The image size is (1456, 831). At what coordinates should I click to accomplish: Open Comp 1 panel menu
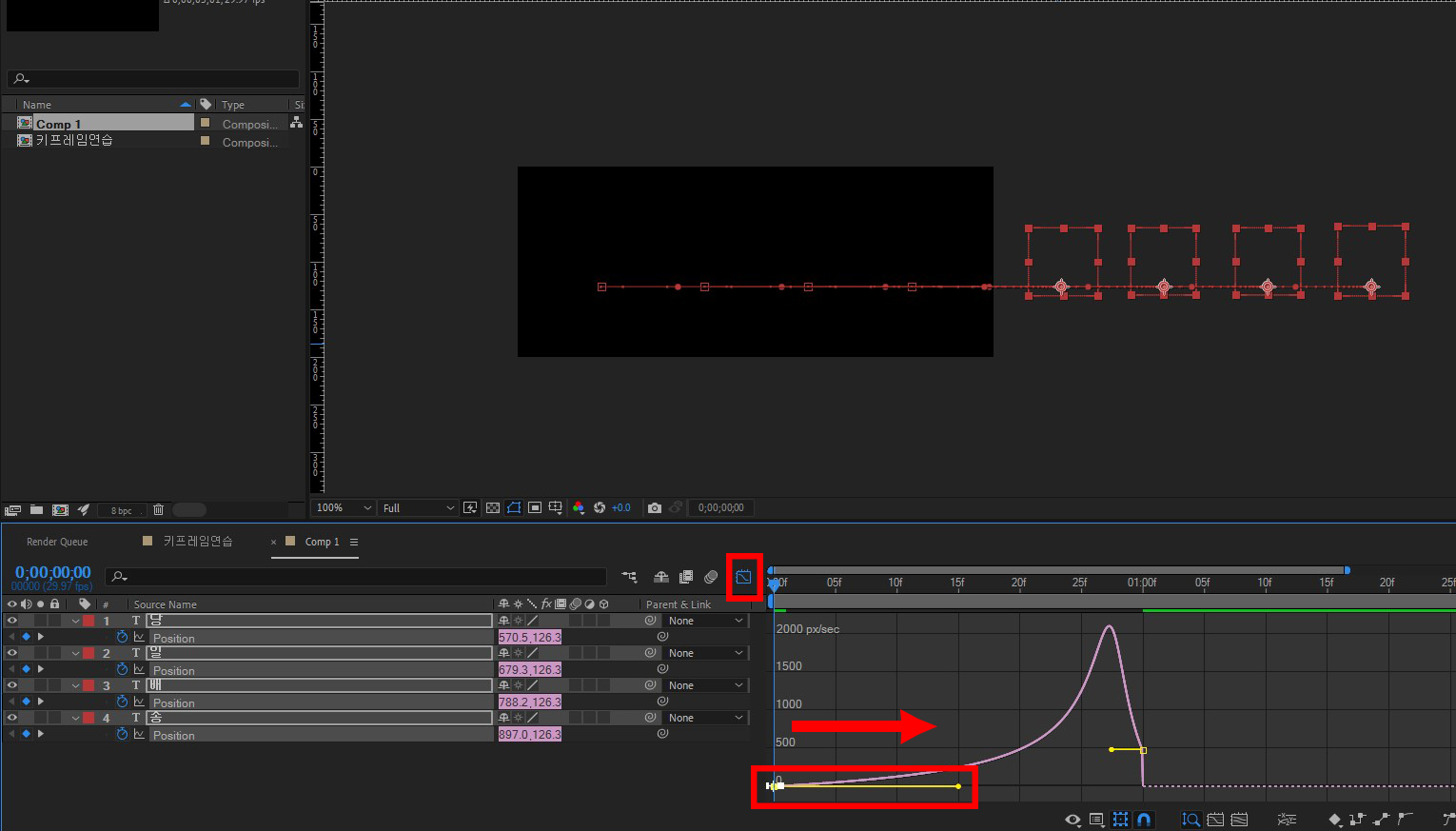pyautogui.click(x=354, y=542)
